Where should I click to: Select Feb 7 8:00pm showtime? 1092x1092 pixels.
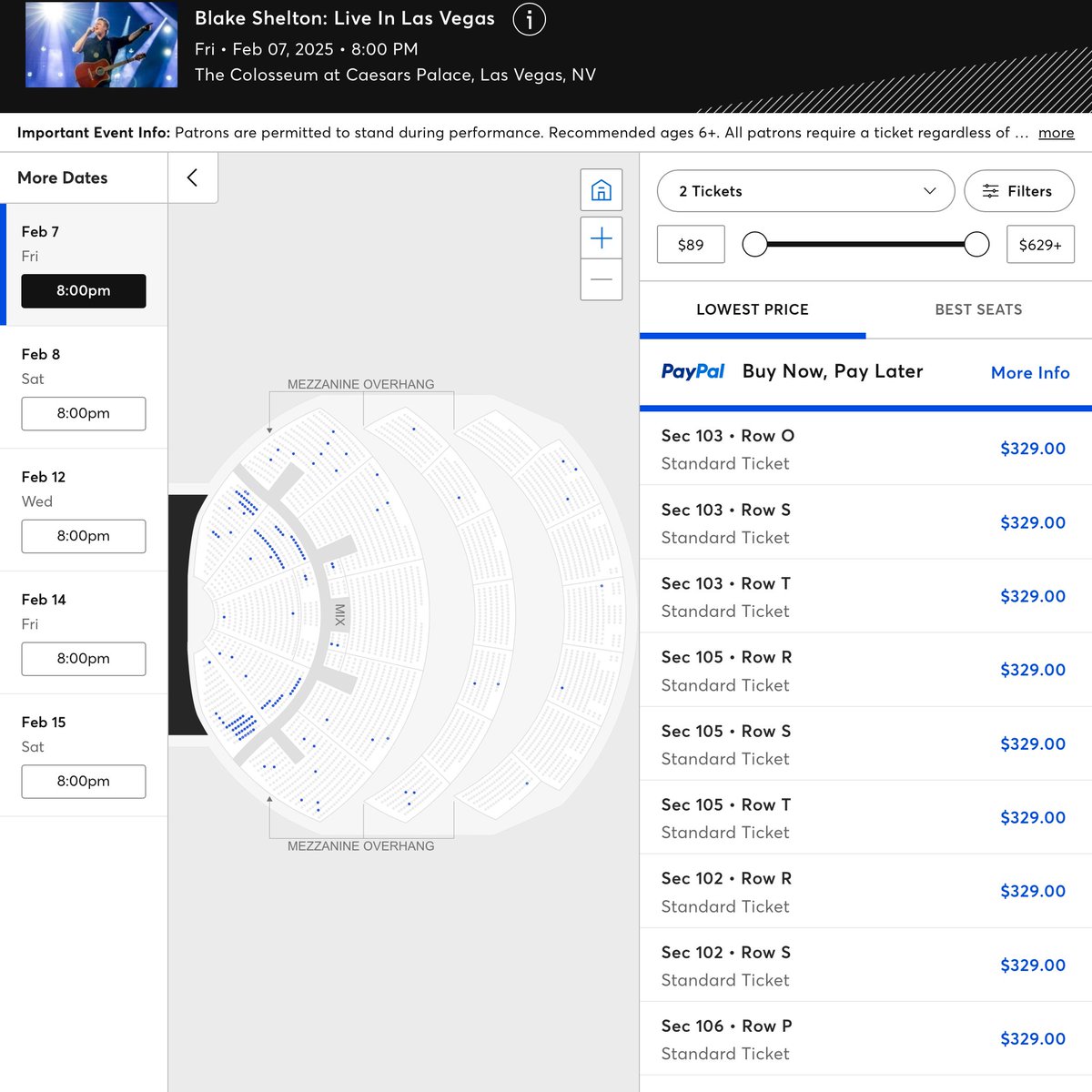(84, 290)
